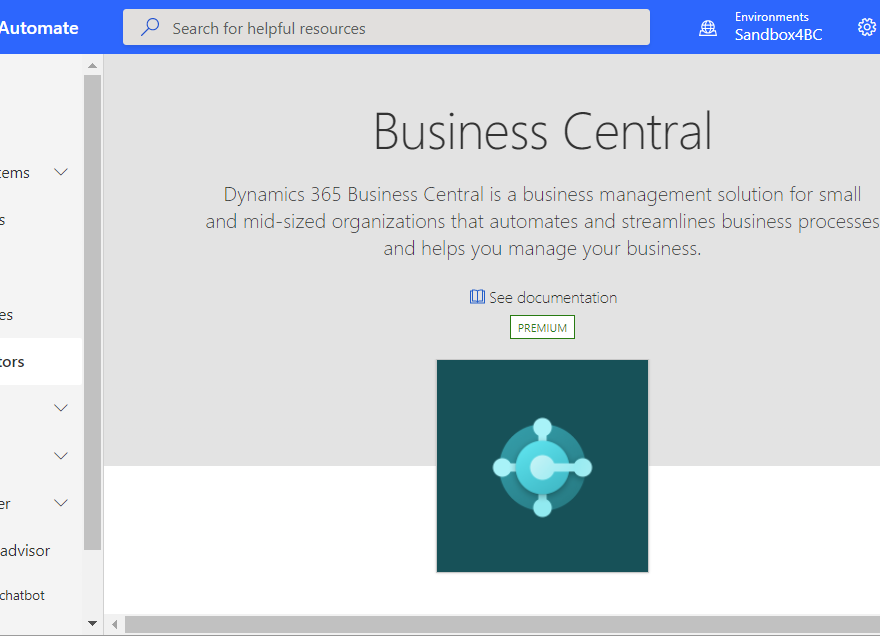This screenshot has width=880, height=636.
Task: Focus the Search for helpful resources field
Action: click(x=386, y=27)
